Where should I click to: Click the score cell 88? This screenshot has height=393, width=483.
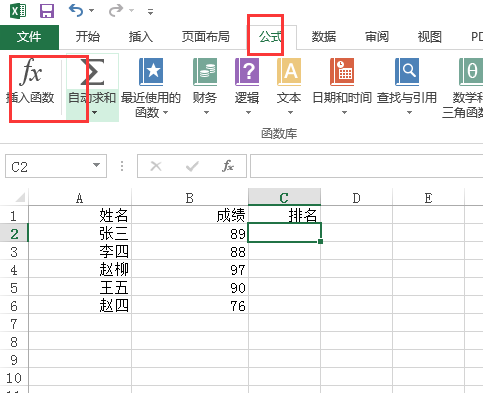click(190, 251)
